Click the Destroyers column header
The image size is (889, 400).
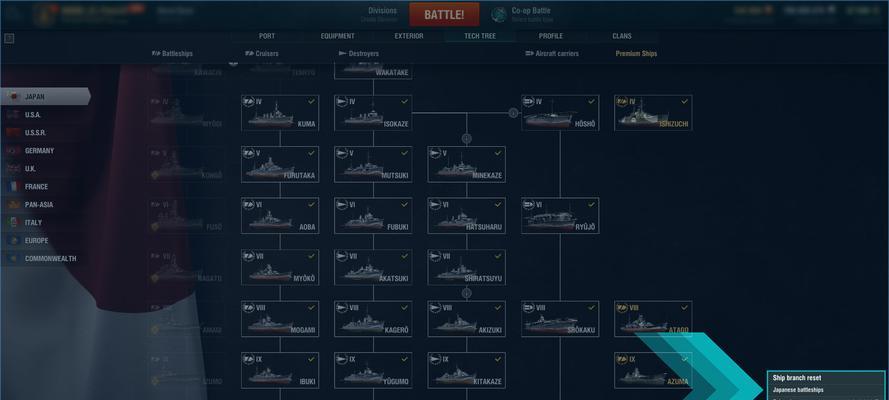[358, 54]
